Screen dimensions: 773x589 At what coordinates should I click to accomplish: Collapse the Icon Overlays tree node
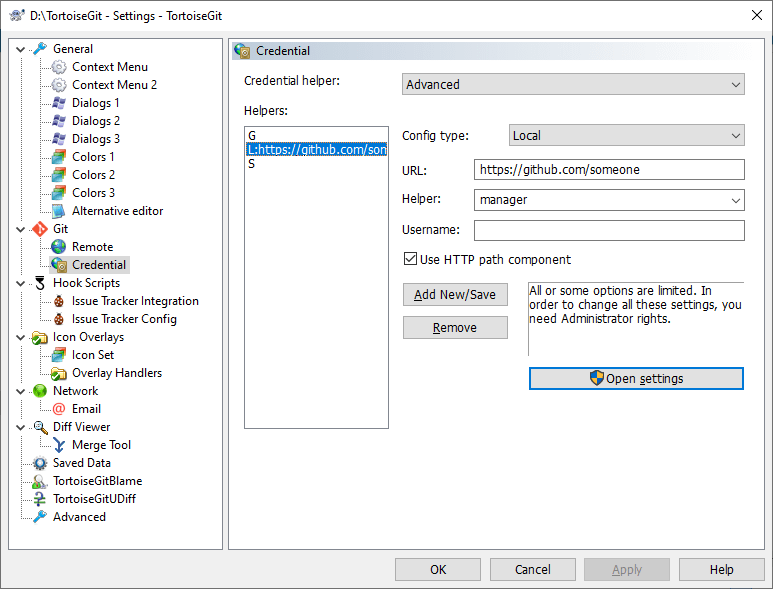[21, 338]
